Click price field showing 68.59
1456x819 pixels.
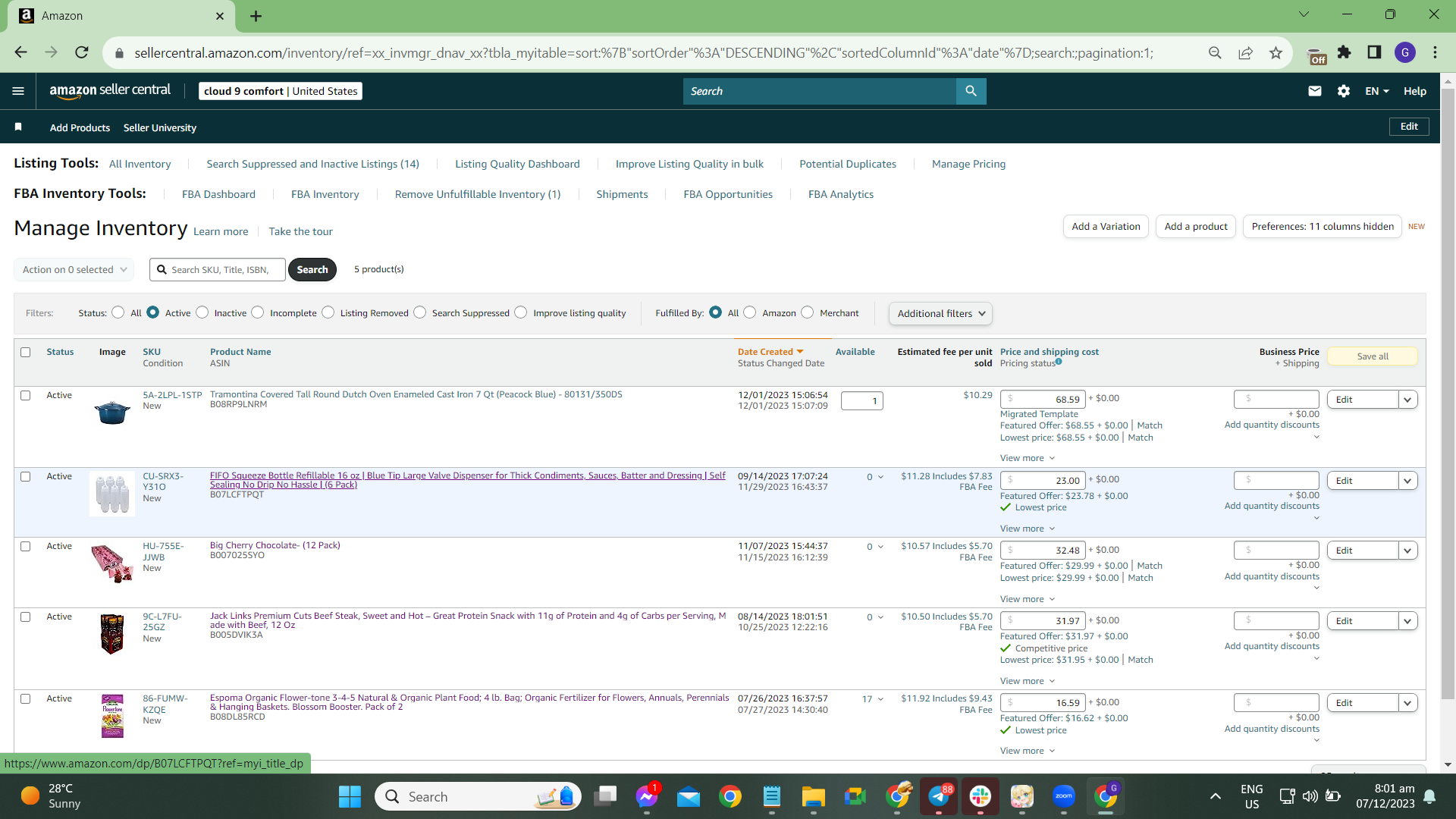1043,400
